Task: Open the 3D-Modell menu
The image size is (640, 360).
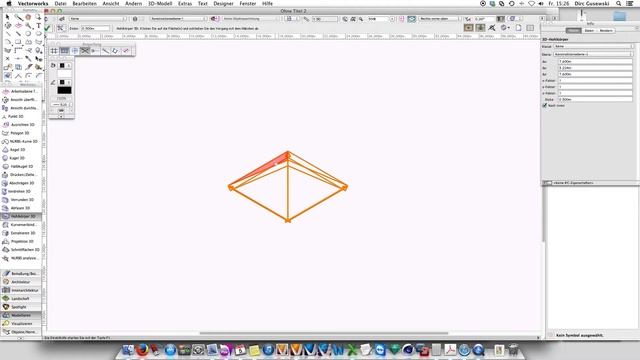Action: [x=160, y=3]
